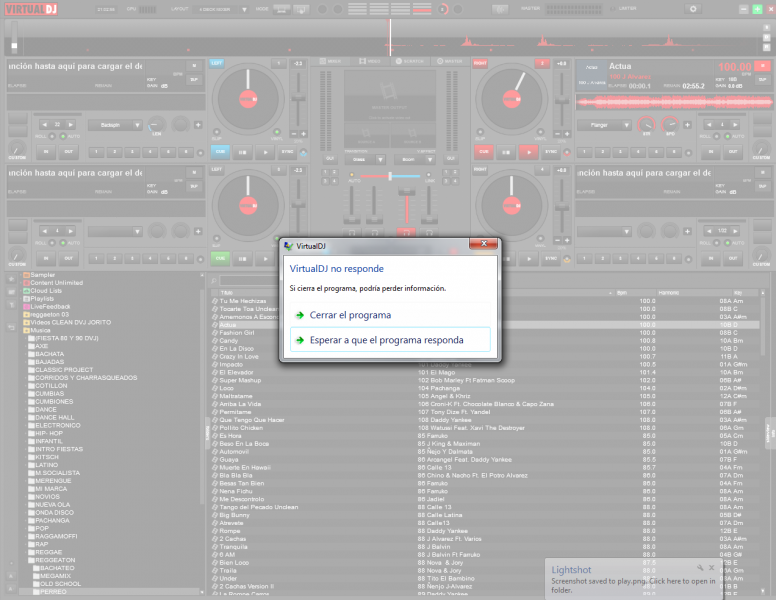Image resolution: width=776 pixels, height=600 pixels.
Task: Click loop OUT on deck 2
Action: (x=733, y=151)
